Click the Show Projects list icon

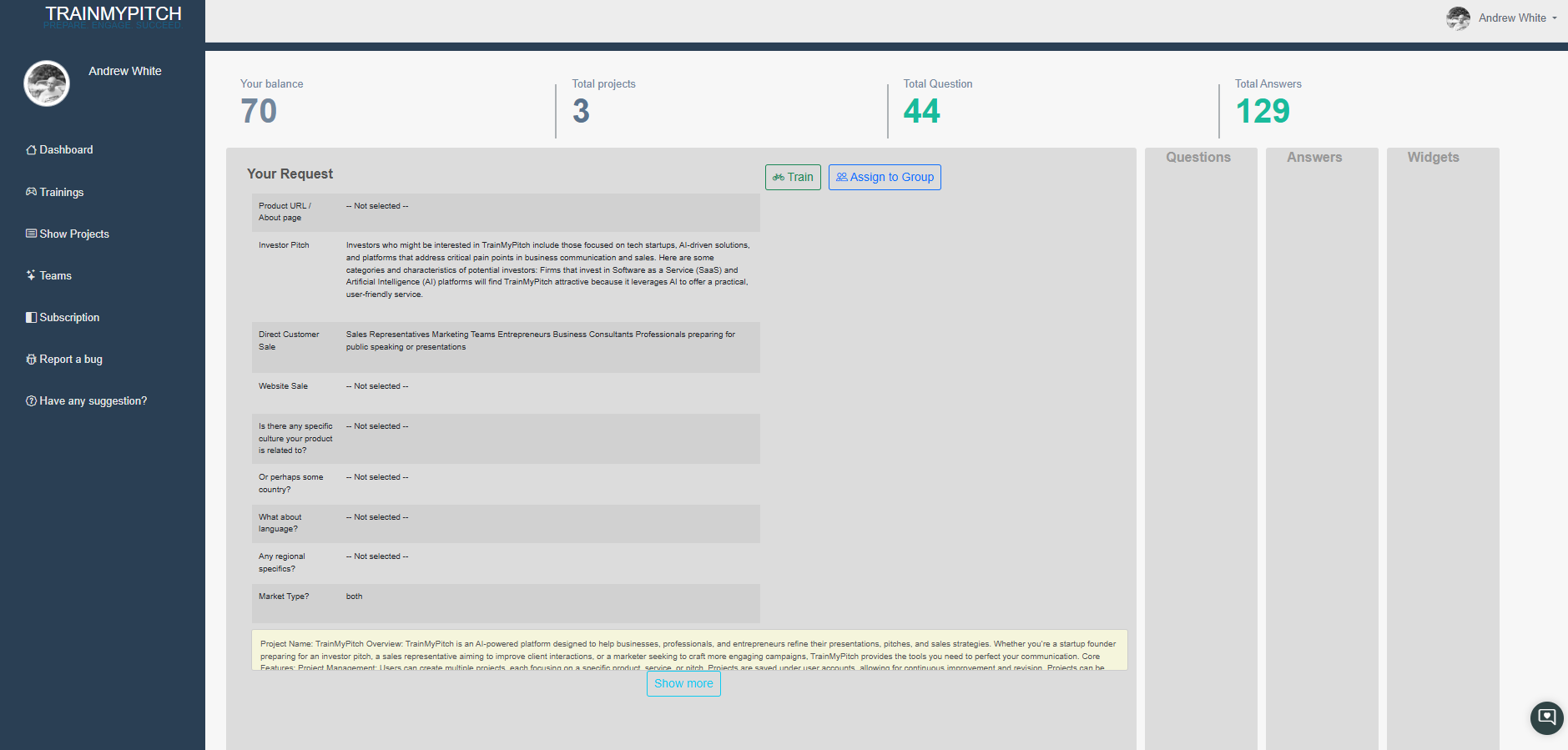click(31, 234)
